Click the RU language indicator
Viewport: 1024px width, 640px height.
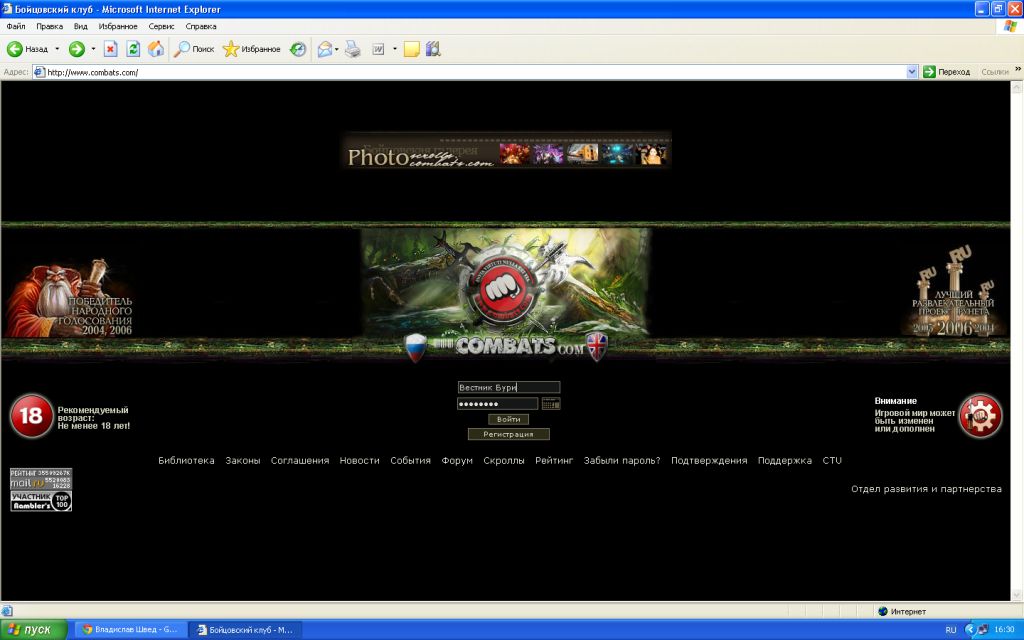coord(951,630)
